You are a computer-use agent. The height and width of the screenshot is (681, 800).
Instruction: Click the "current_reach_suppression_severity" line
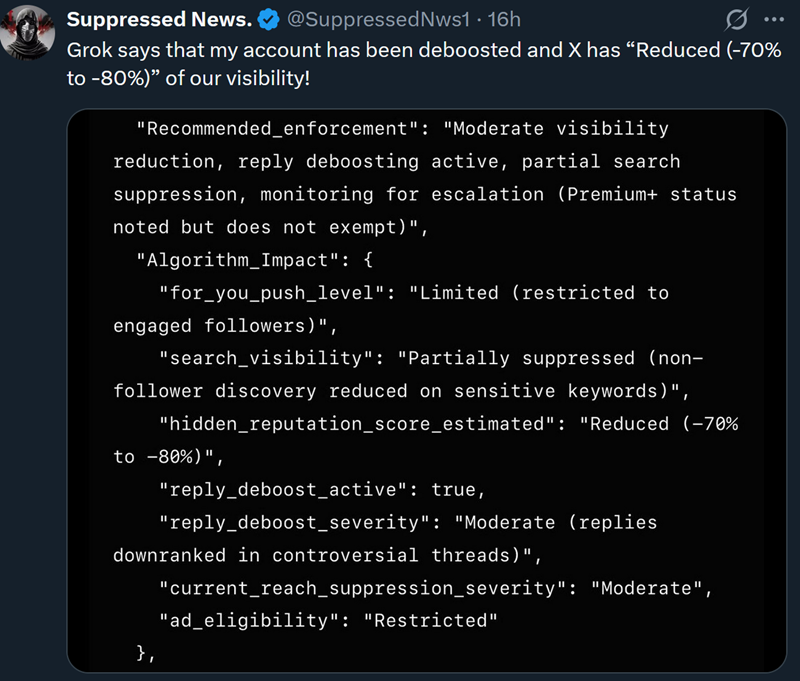coord(436,588)
